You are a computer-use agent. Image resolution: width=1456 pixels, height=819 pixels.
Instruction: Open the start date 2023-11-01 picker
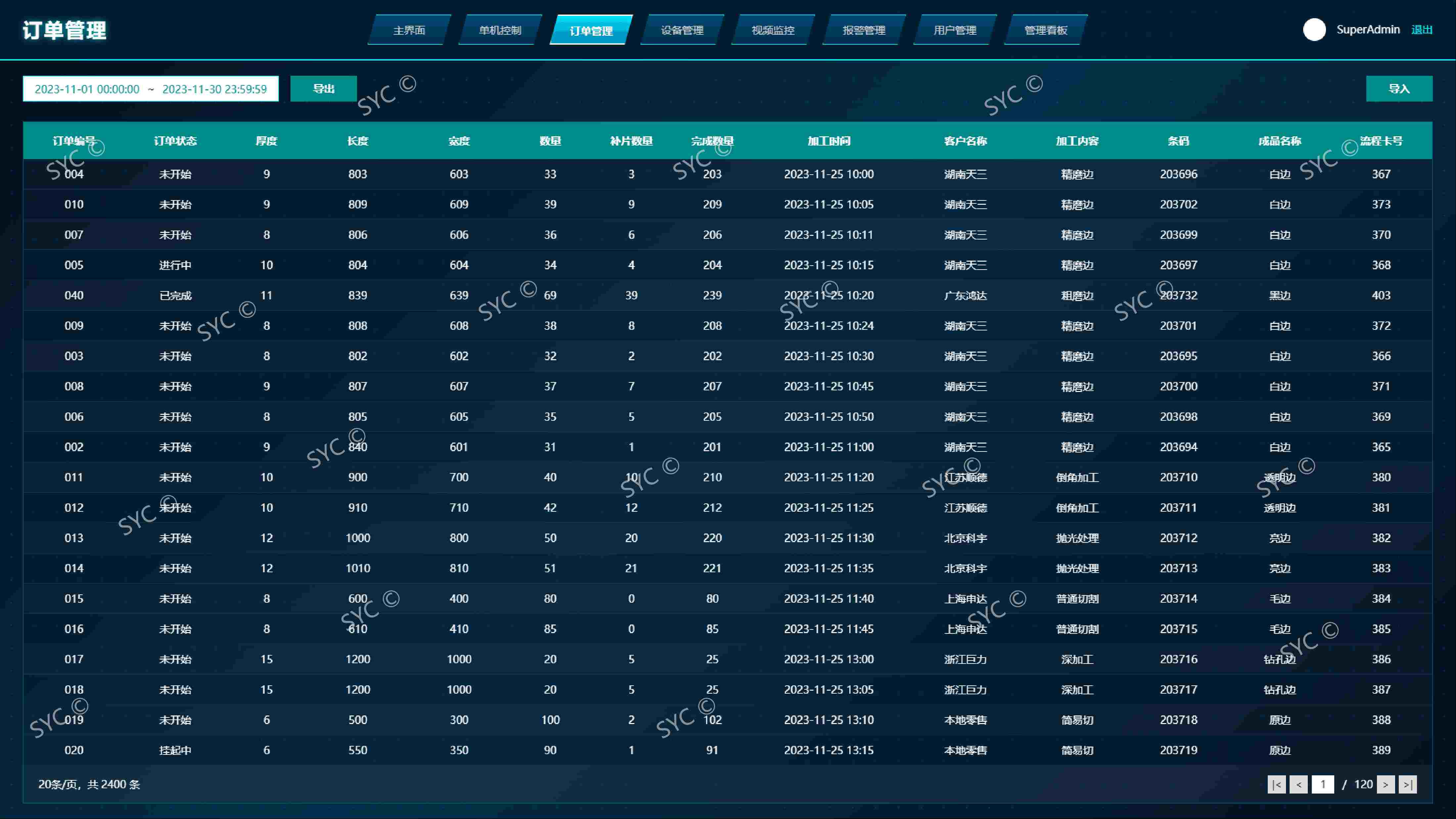[87, 89]
